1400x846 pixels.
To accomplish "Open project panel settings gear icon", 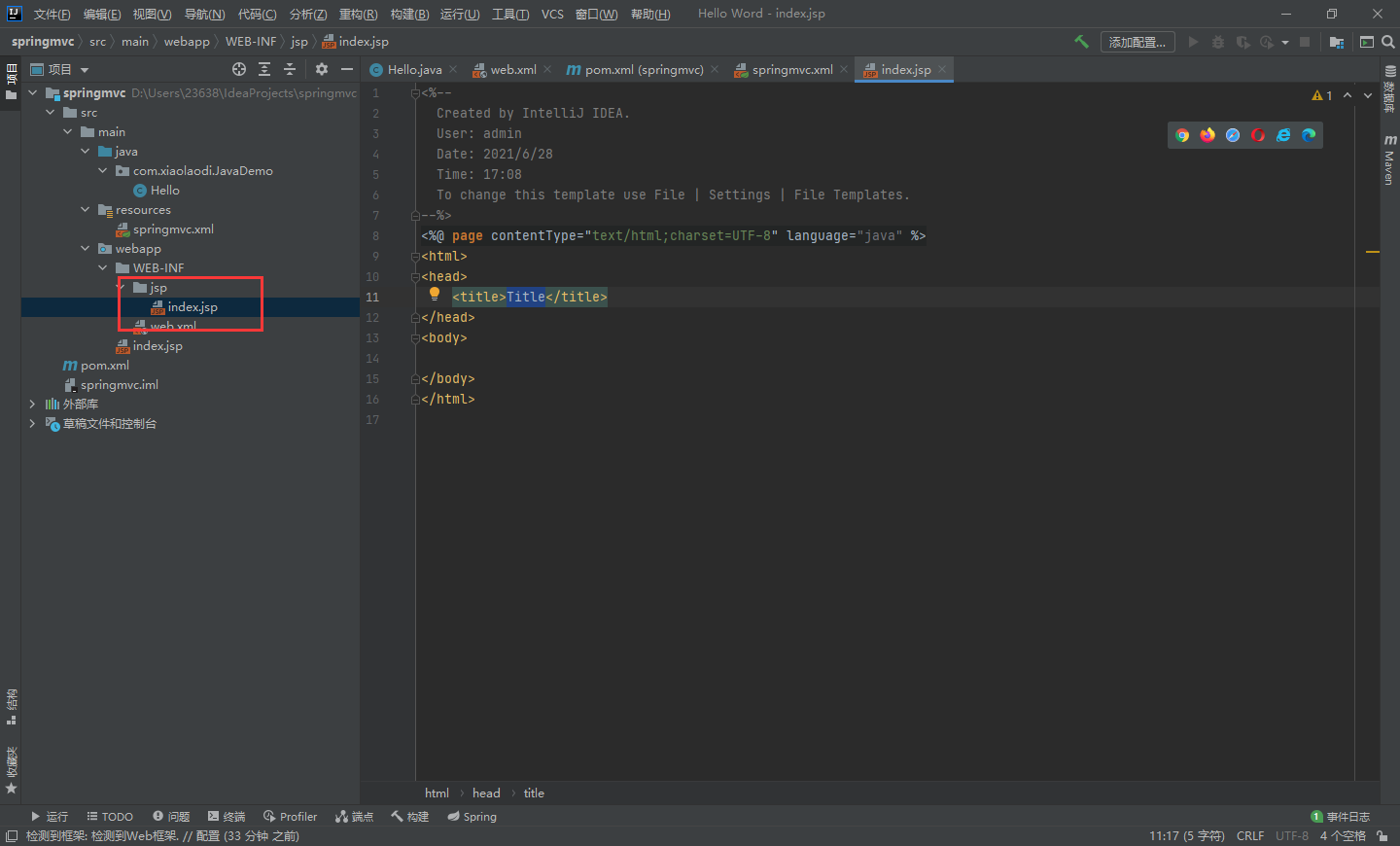I will [x=322, y=69].
